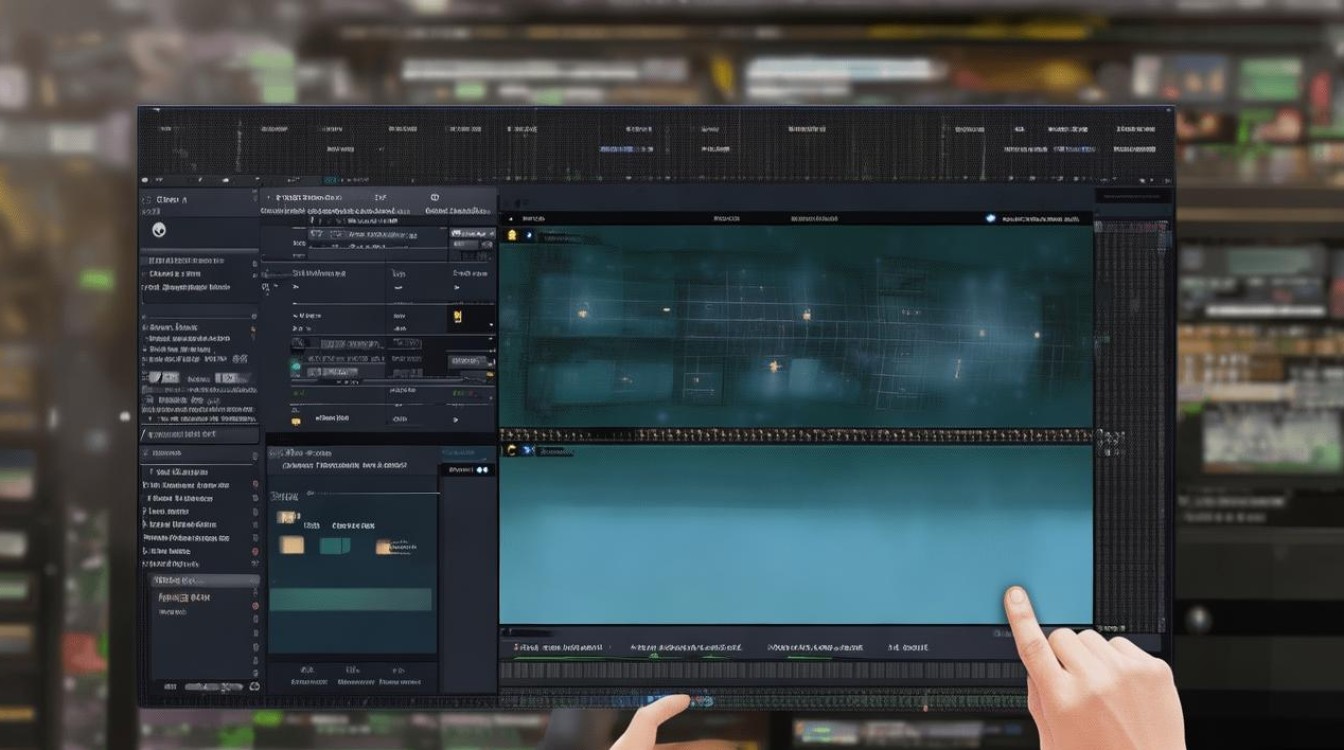
Task: Click yellow icon atop the grid preview
Action: 513,235
